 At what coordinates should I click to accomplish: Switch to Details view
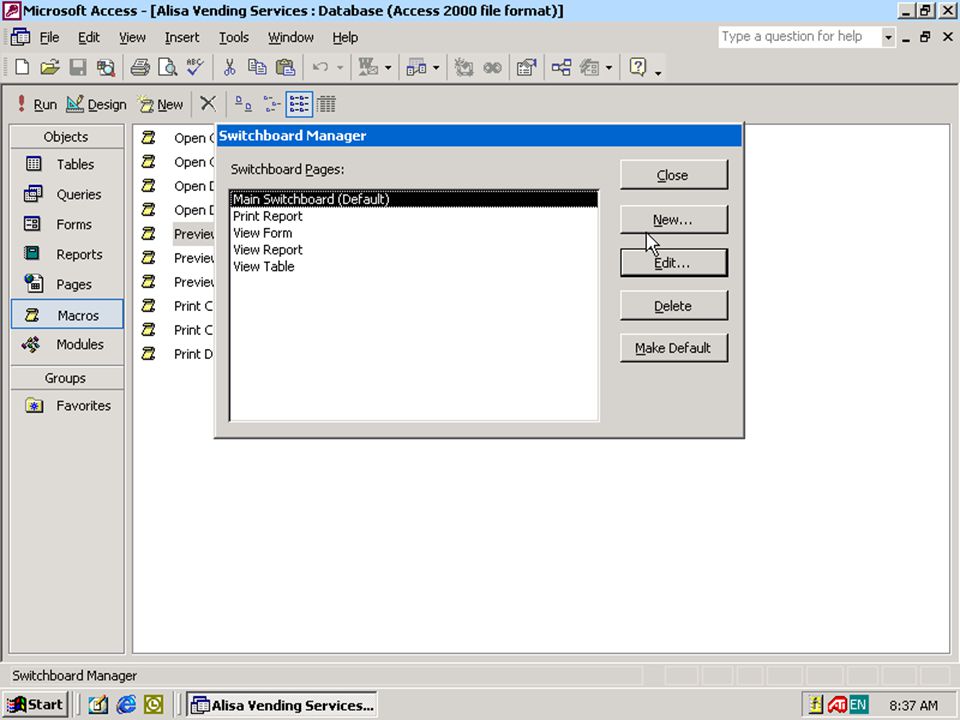click(326, 104)
